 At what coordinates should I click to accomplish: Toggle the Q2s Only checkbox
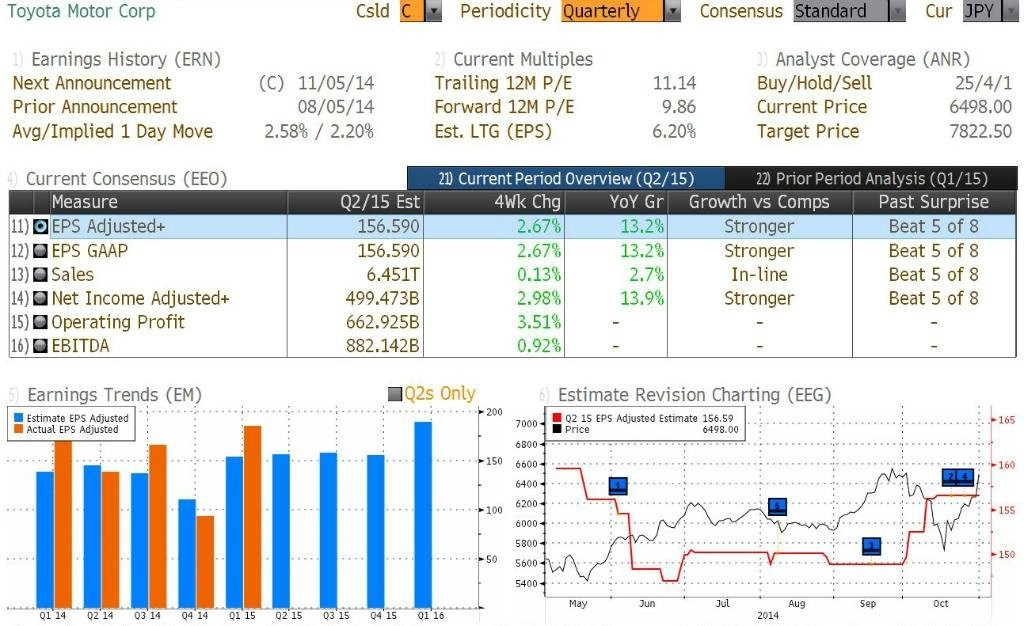tap(394, 394)
